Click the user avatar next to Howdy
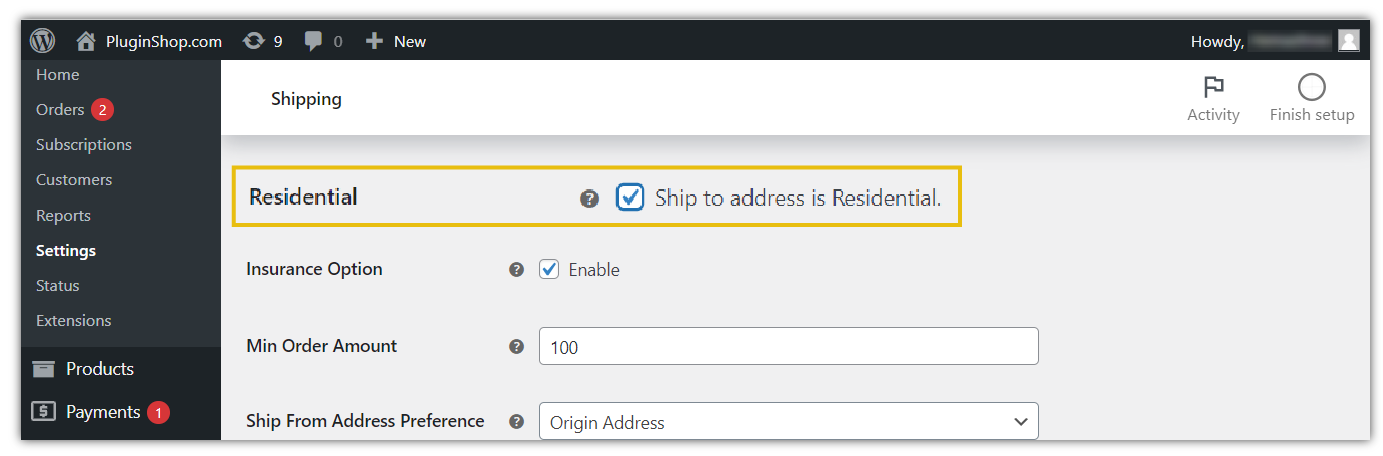This screenshot has width=1383, height=456. tap(1349, 41)
